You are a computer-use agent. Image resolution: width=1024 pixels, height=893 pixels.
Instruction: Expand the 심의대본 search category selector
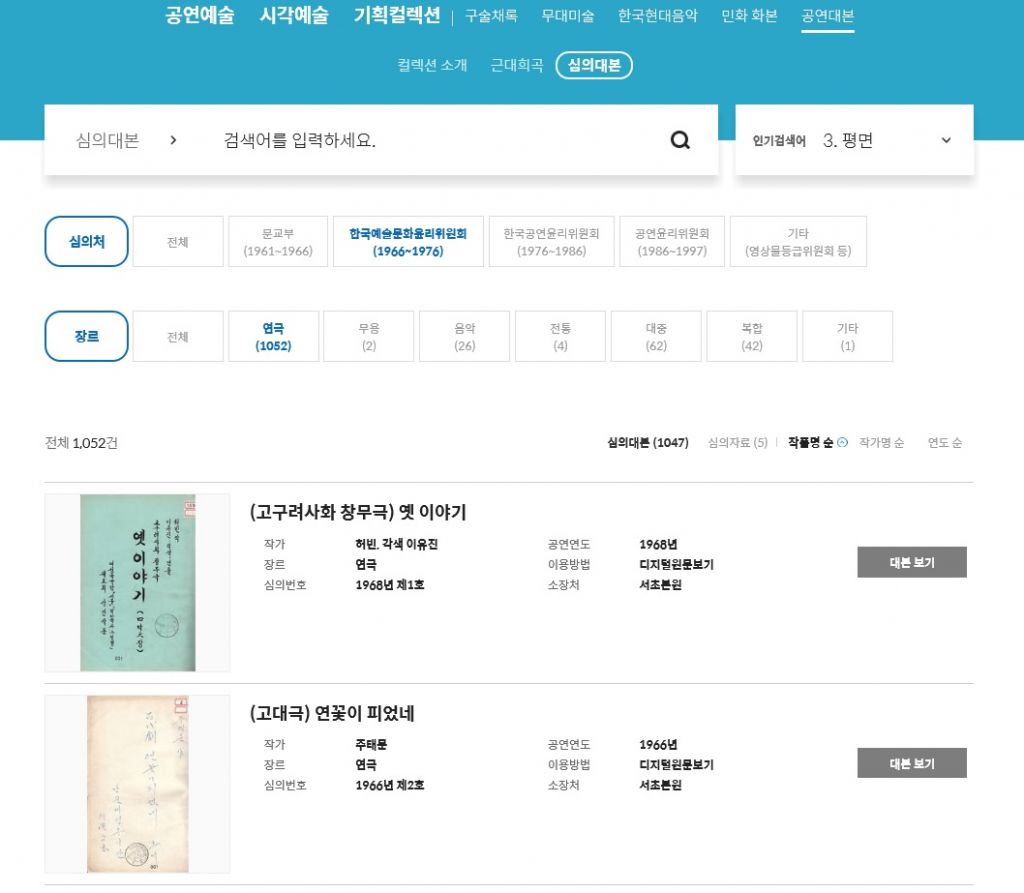126,141
